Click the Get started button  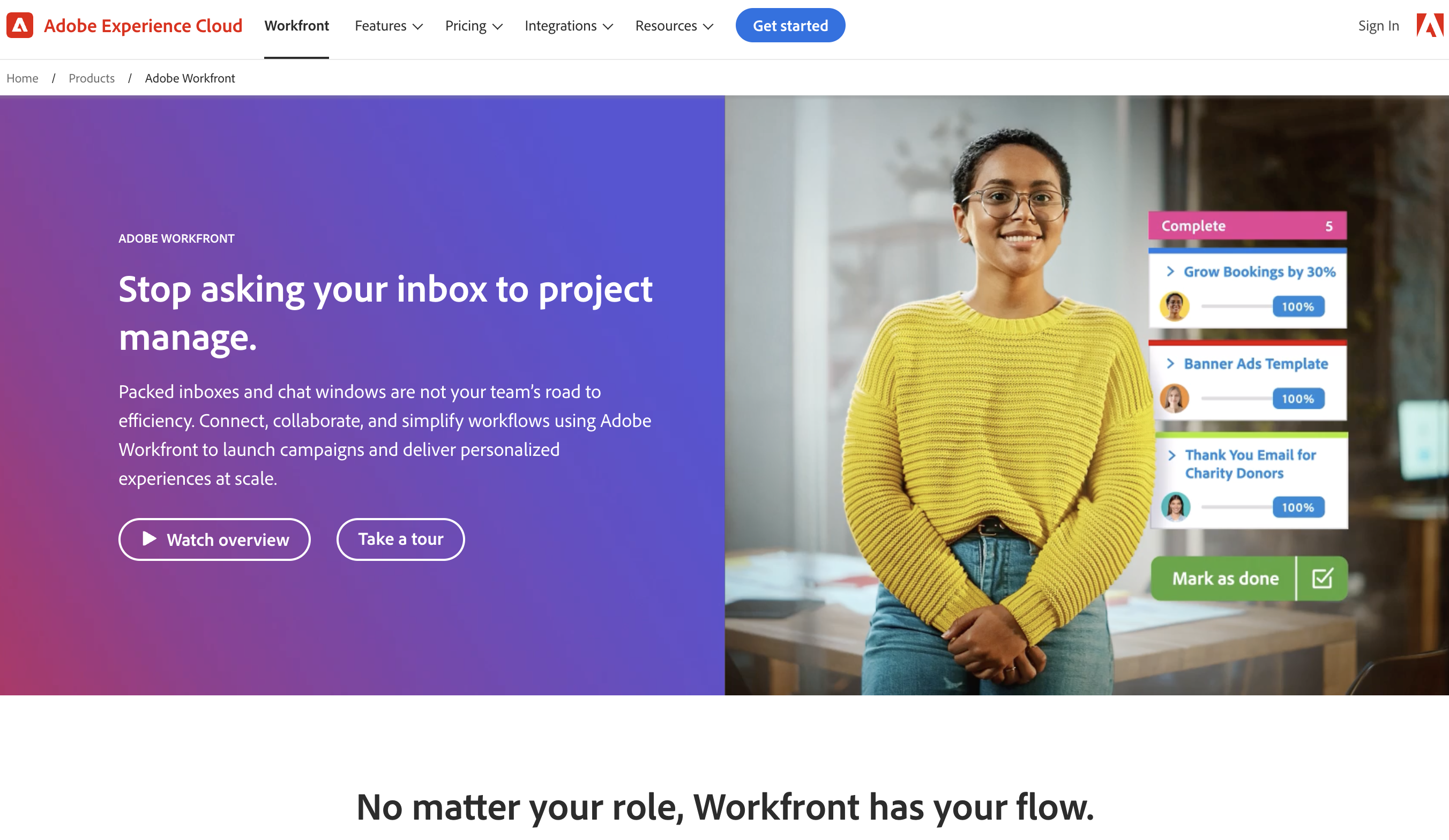click(x=790, y=25)
